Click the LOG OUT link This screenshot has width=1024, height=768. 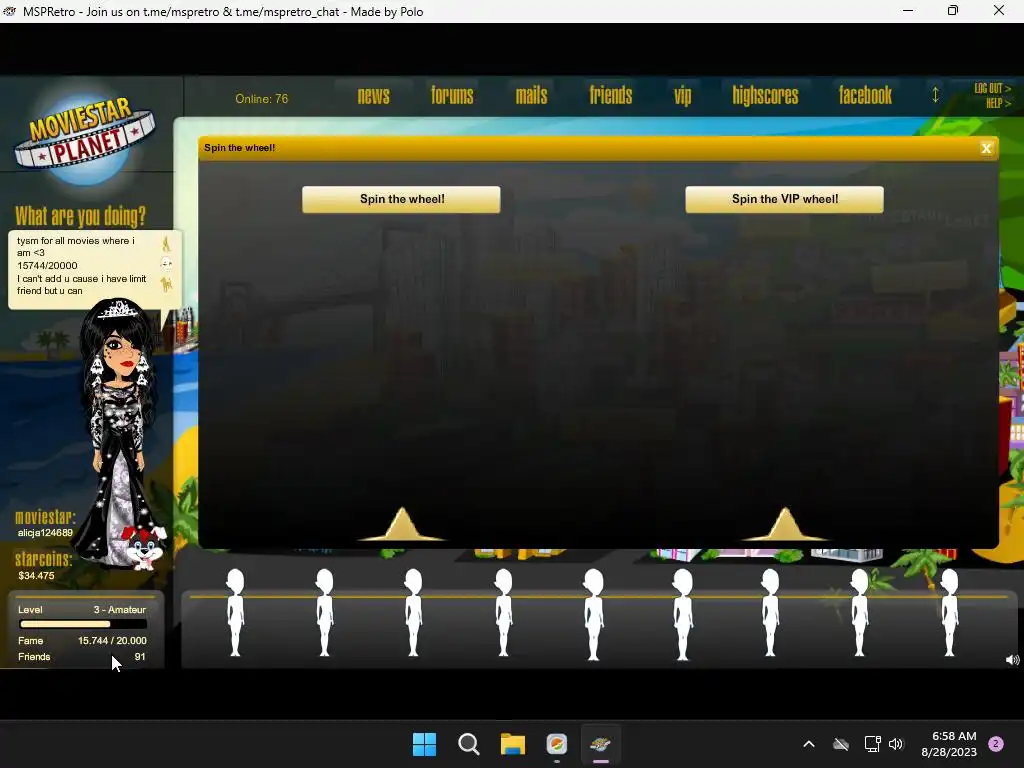point(992,88)
